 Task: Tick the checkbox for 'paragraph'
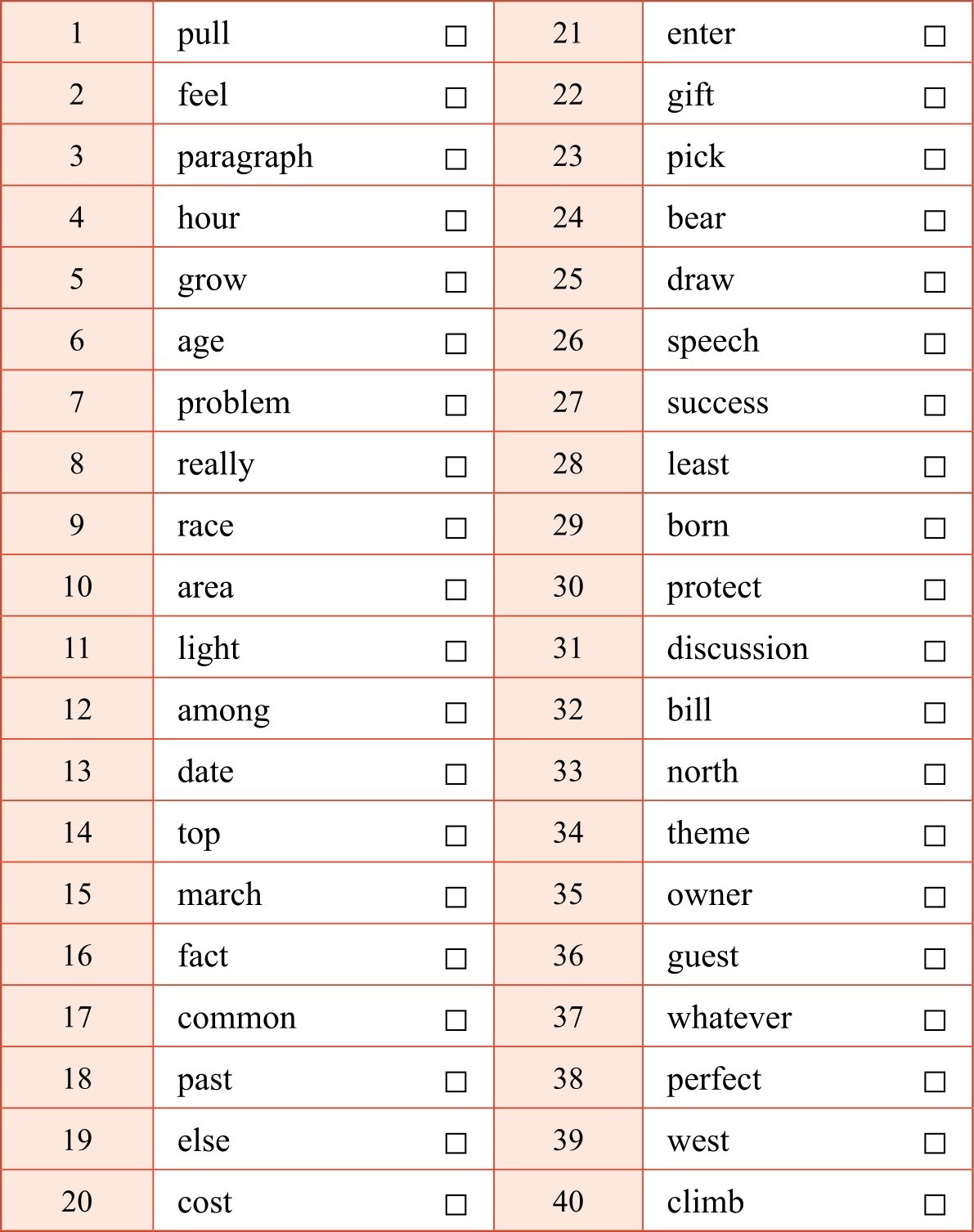(456, 159)
